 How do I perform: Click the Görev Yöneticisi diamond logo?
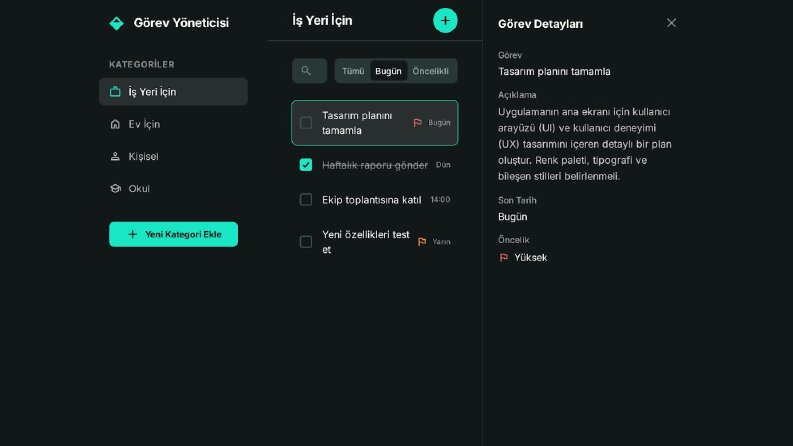pyautogui.click(x=116, y=23)
